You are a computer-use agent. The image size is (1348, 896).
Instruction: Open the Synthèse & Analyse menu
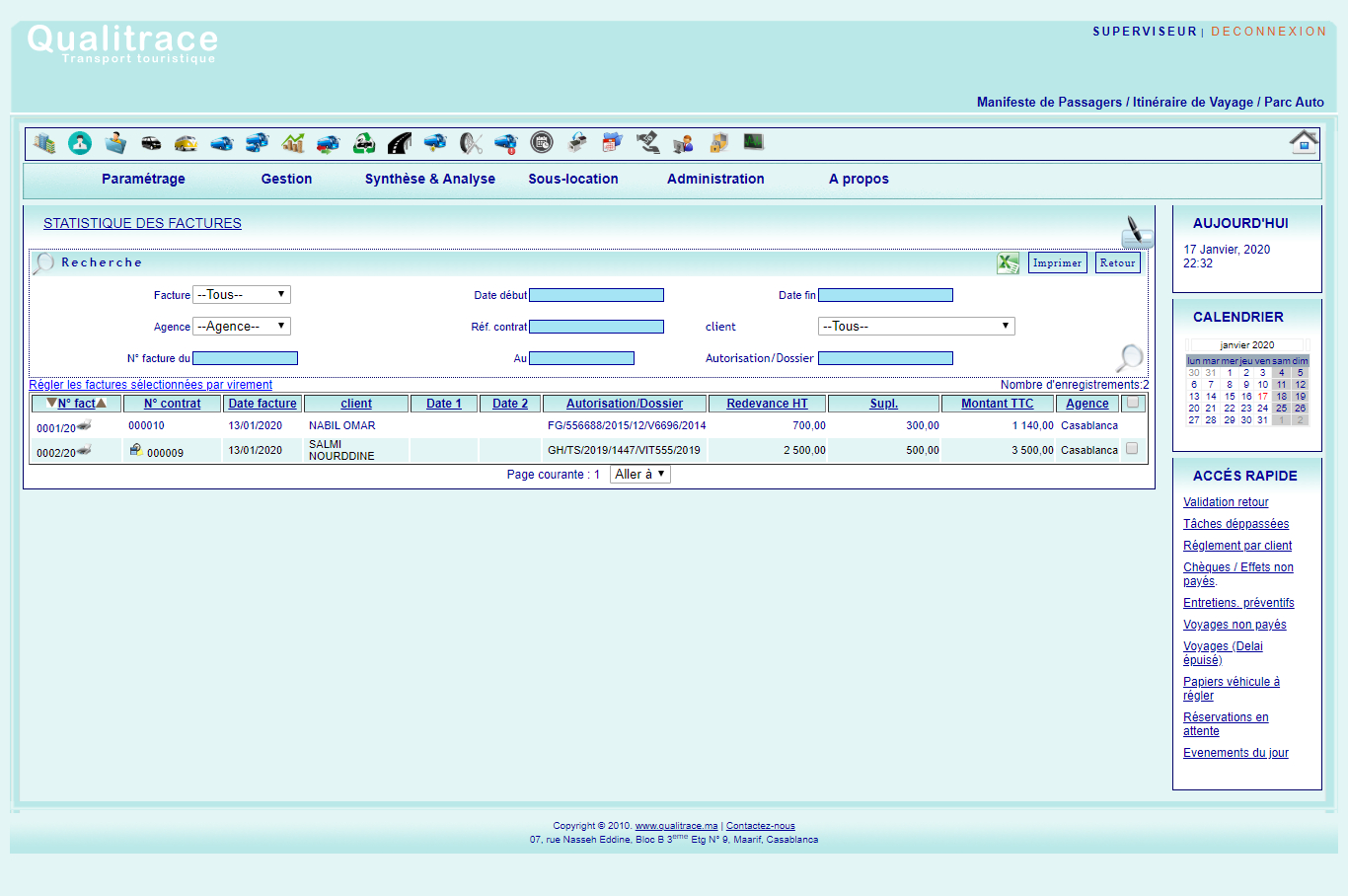pyautogui.click(x=430, y=179)
